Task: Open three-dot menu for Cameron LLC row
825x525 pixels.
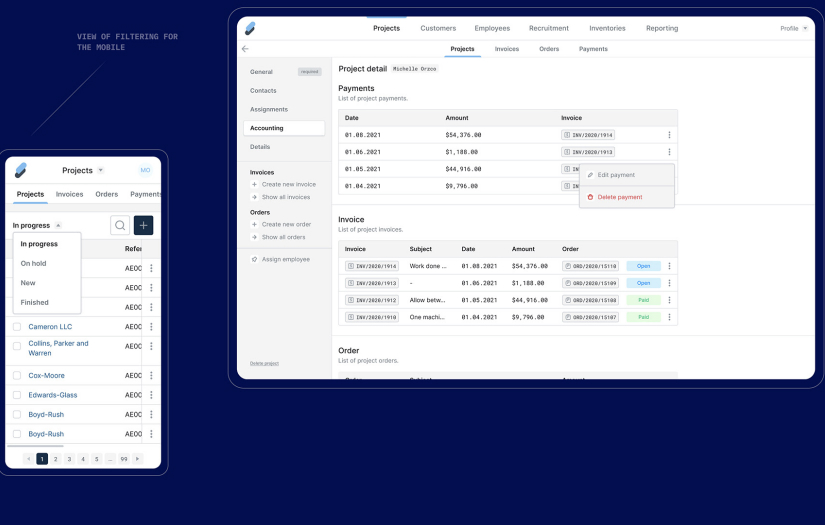Action: click(x=151, y=327)
